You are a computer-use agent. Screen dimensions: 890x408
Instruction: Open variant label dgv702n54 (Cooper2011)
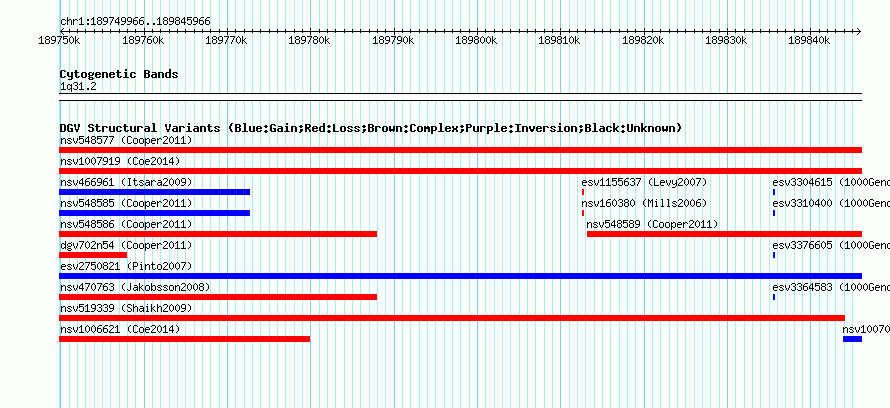(x=126, y=245)
